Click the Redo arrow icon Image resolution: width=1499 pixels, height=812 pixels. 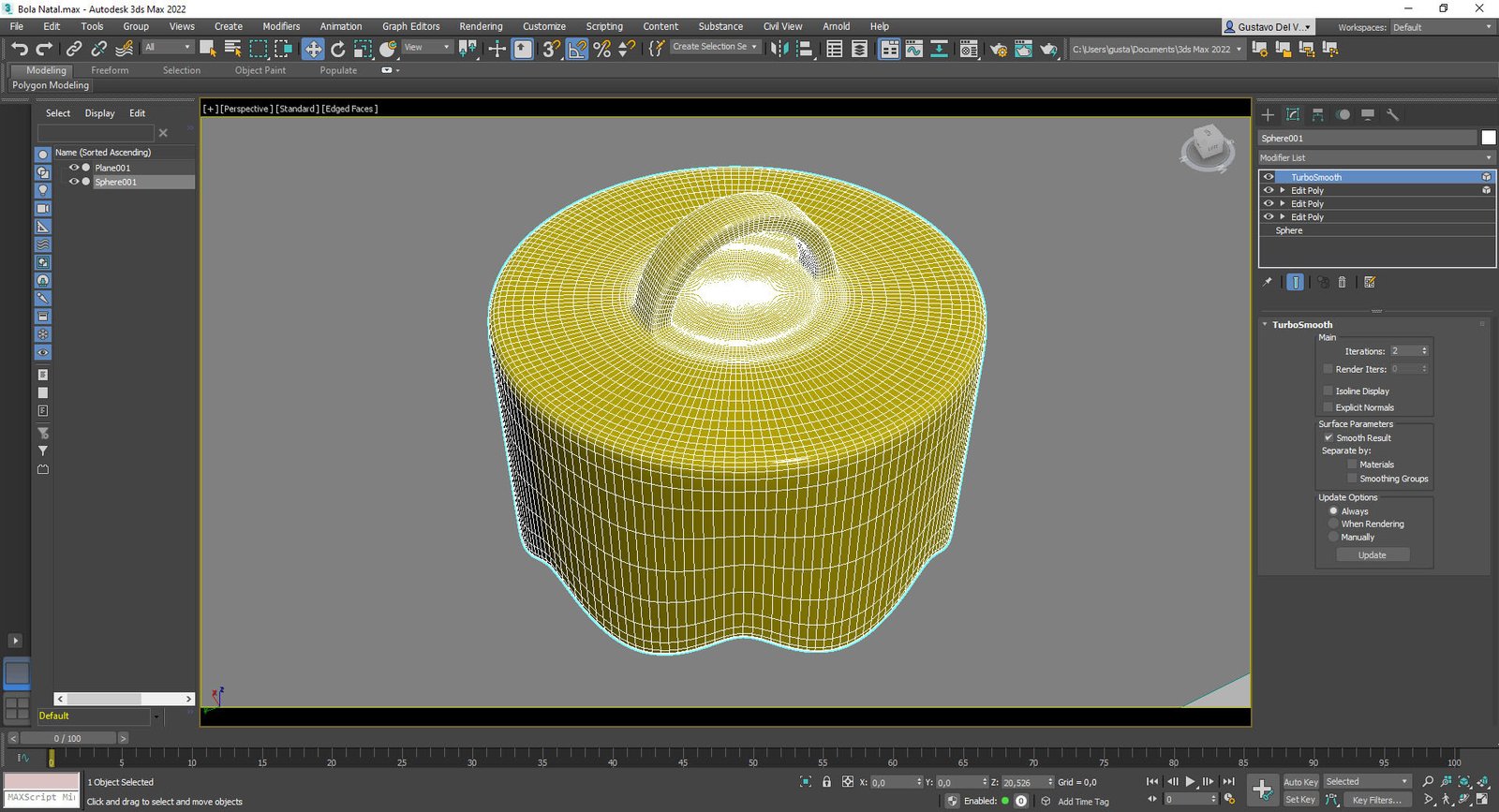[x=44, y=49]
